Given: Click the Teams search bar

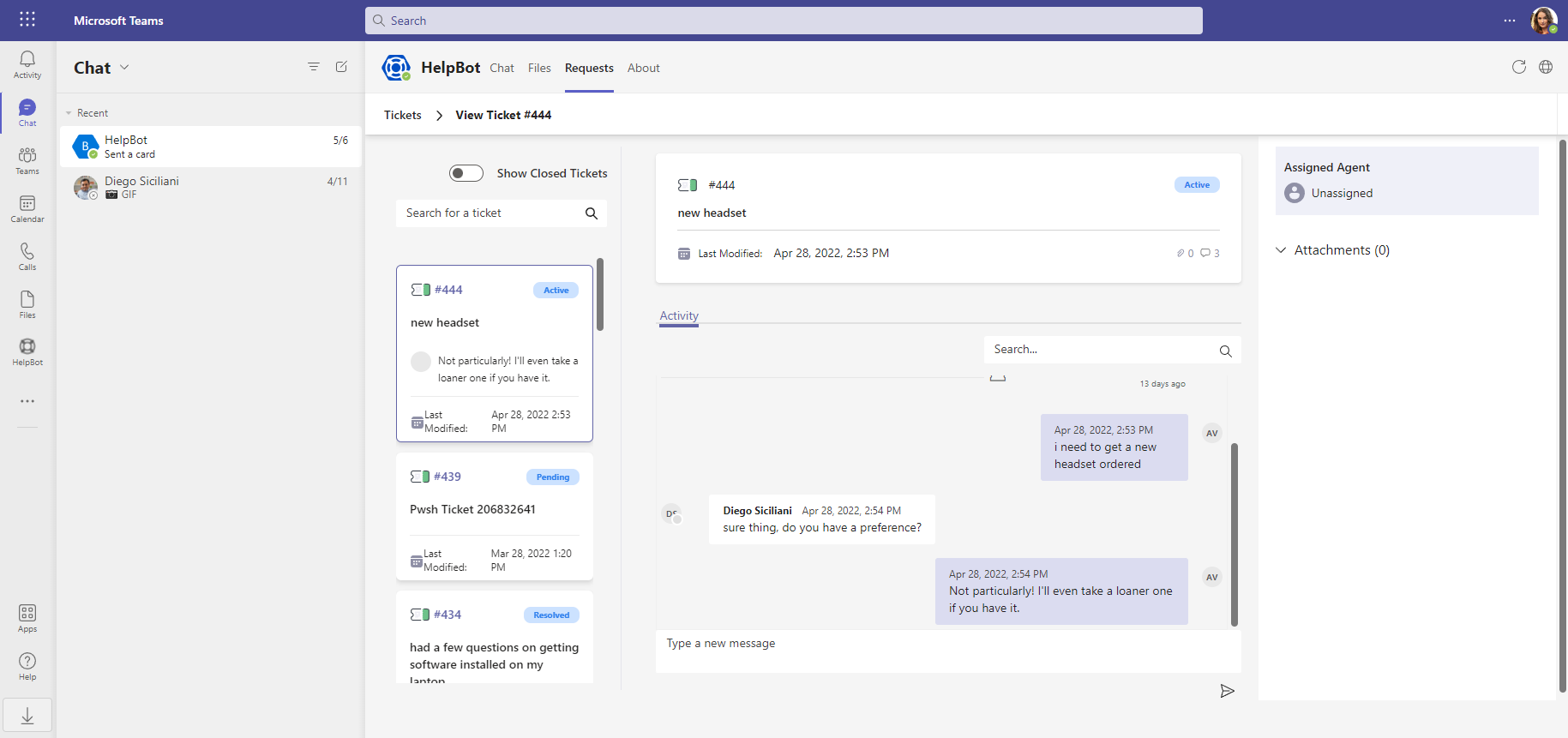Looking at the screenshot, I should (784, 21).
